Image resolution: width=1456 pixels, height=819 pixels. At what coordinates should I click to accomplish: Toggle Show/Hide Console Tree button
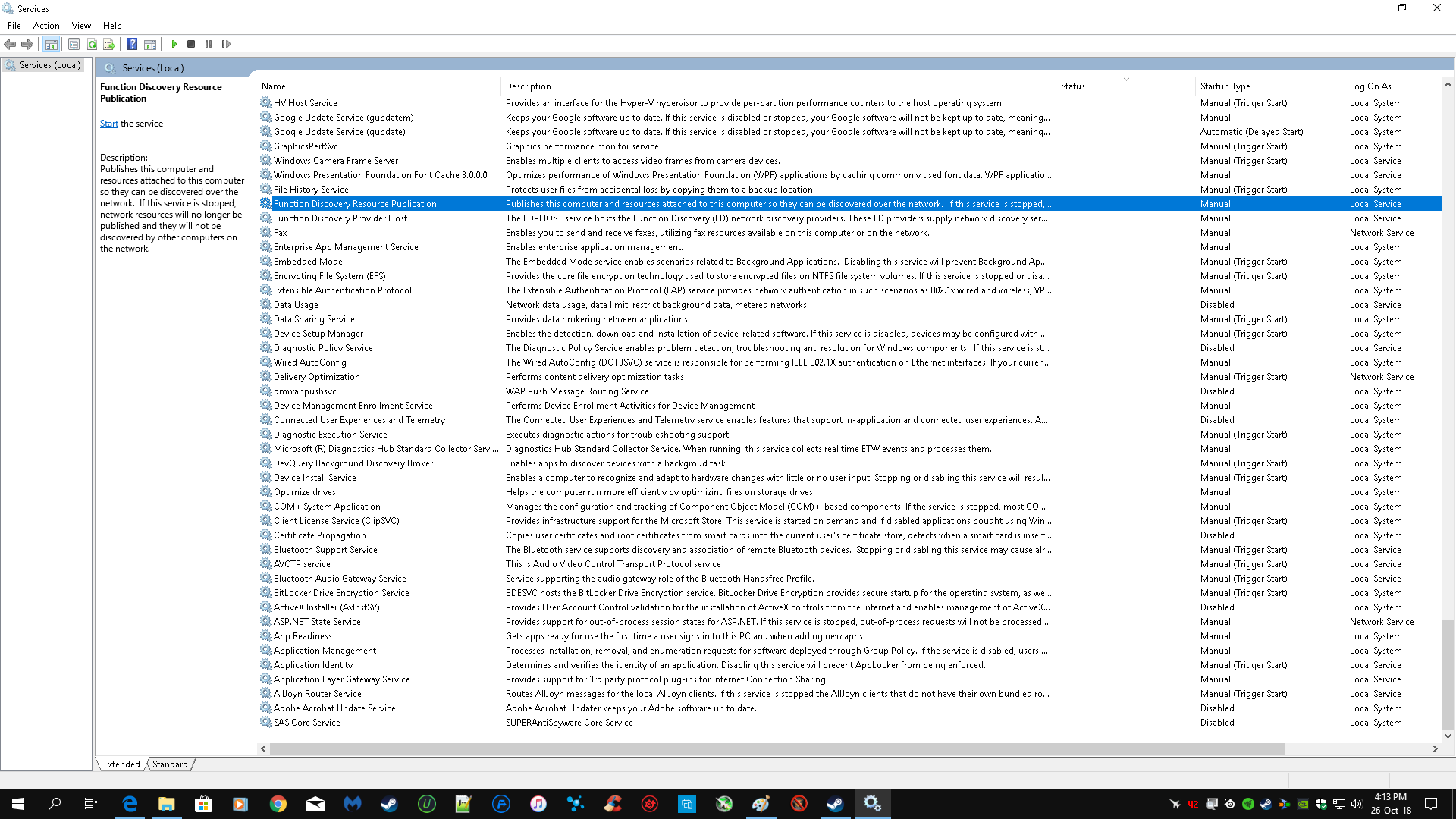(51, 44)
